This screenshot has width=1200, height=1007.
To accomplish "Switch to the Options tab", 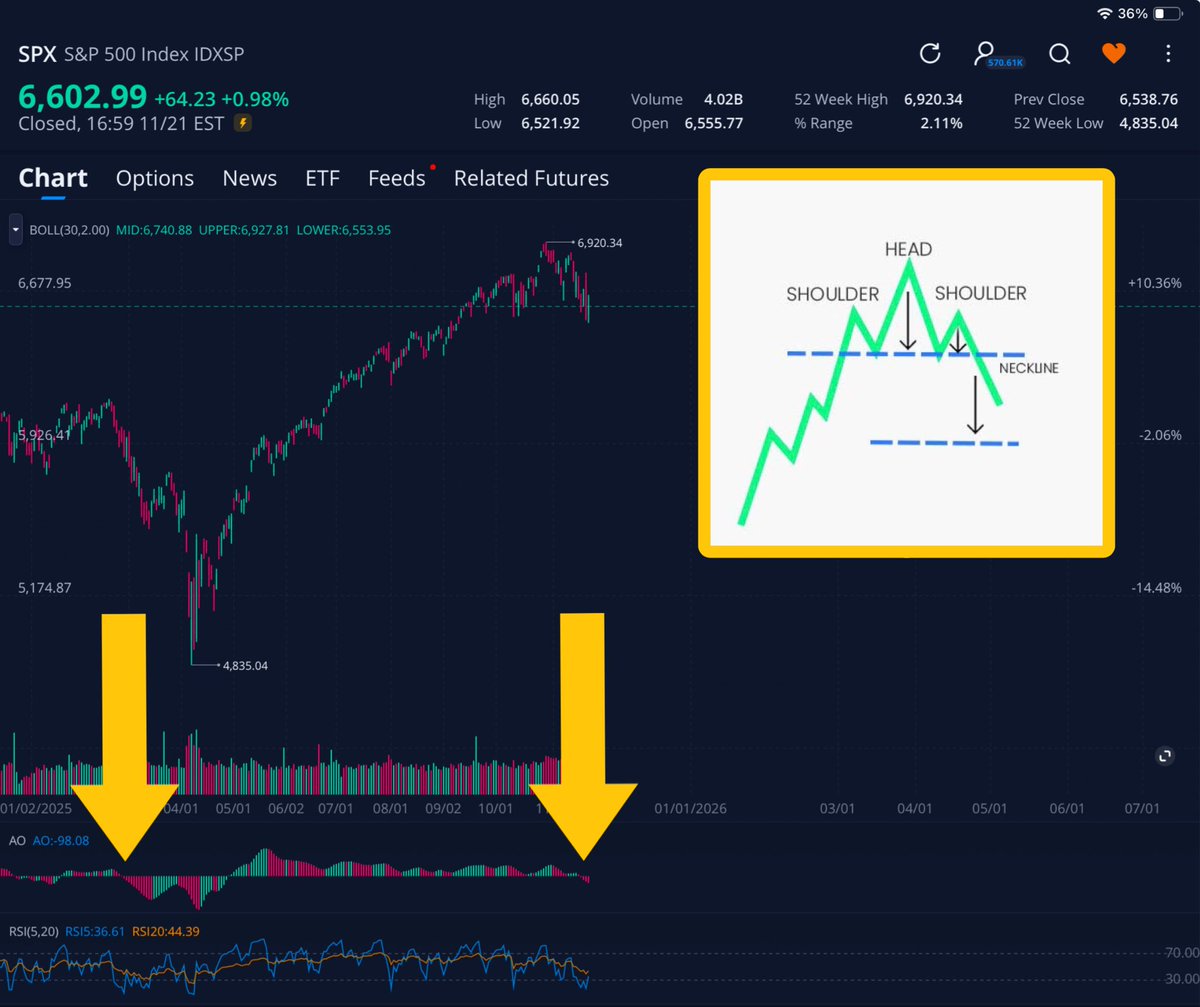I will (x=155, y=178).
